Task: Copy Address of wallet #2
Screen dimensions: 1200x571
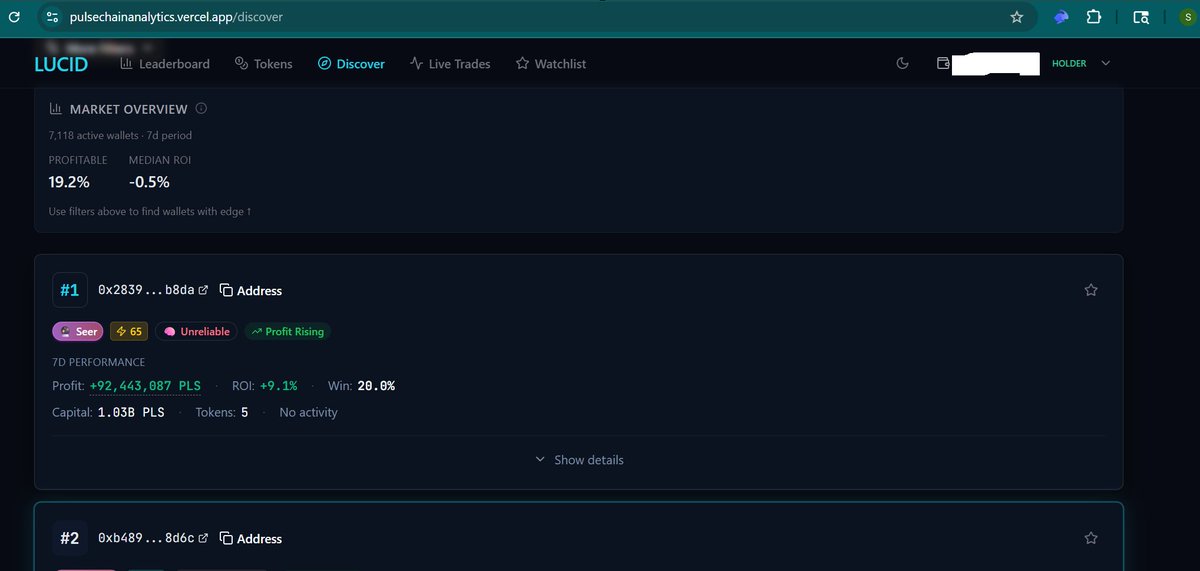Action: (x=251, y=538)
